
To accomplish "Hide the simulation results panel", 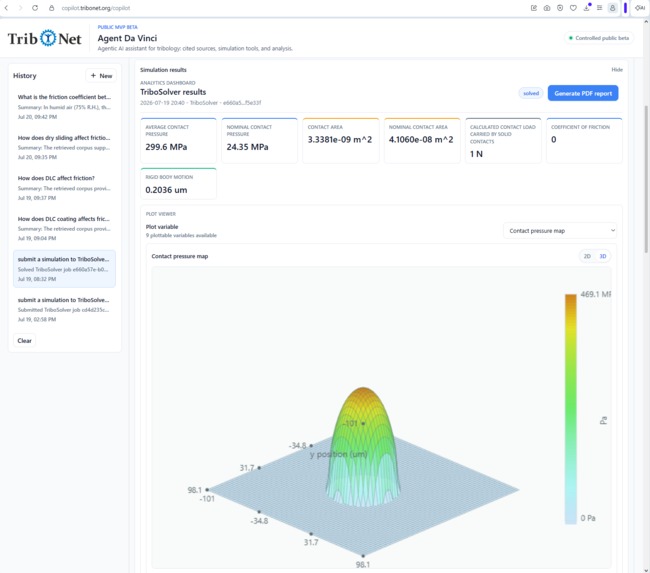I will 617,70.
